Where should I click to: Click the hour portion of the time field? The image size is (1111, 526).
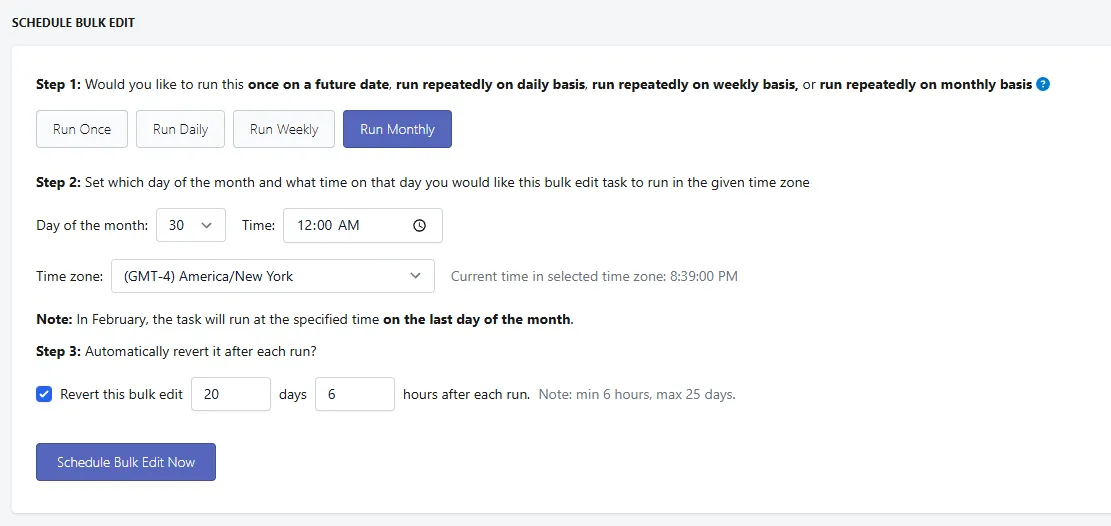tap(305, 225)
